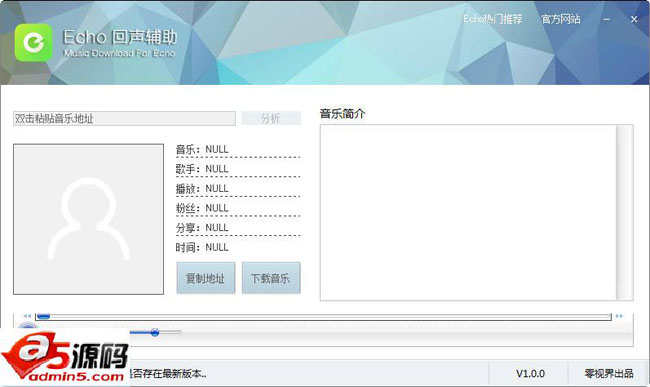The height and width of the screenshot is (387, 650).
Task: Click the 零视界出品 status entry
Action: (x=609, y=374)
